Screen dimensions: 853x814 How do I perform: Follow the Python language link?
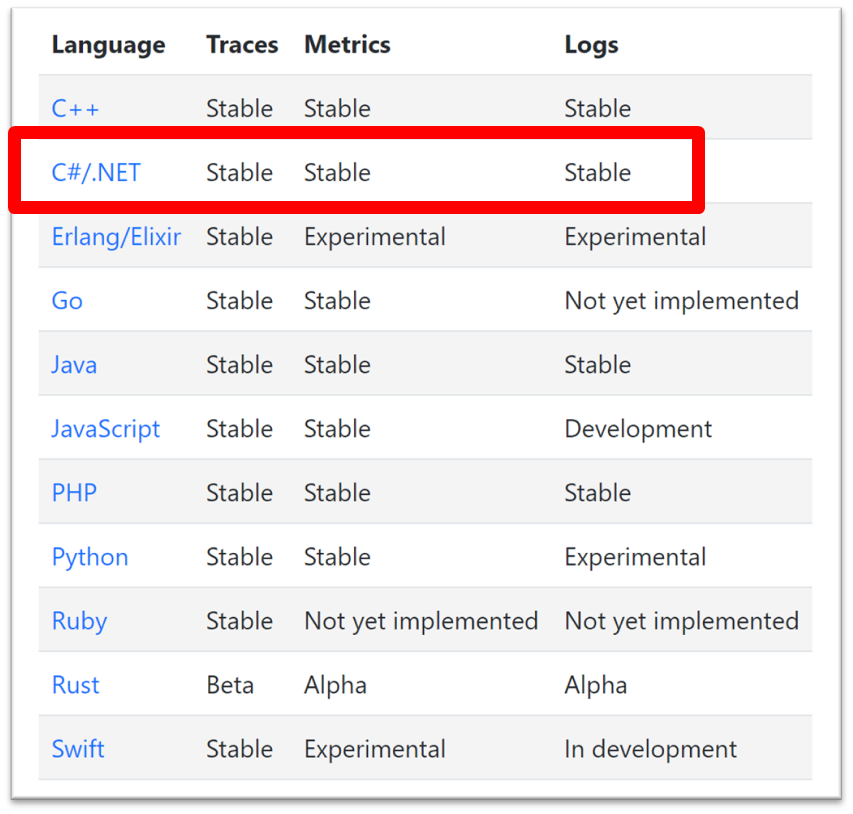(90, 557)
